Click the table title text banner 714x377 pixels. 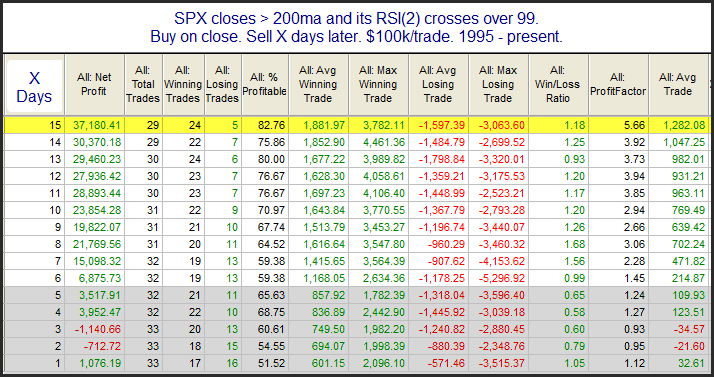click(x=357, y=27)
